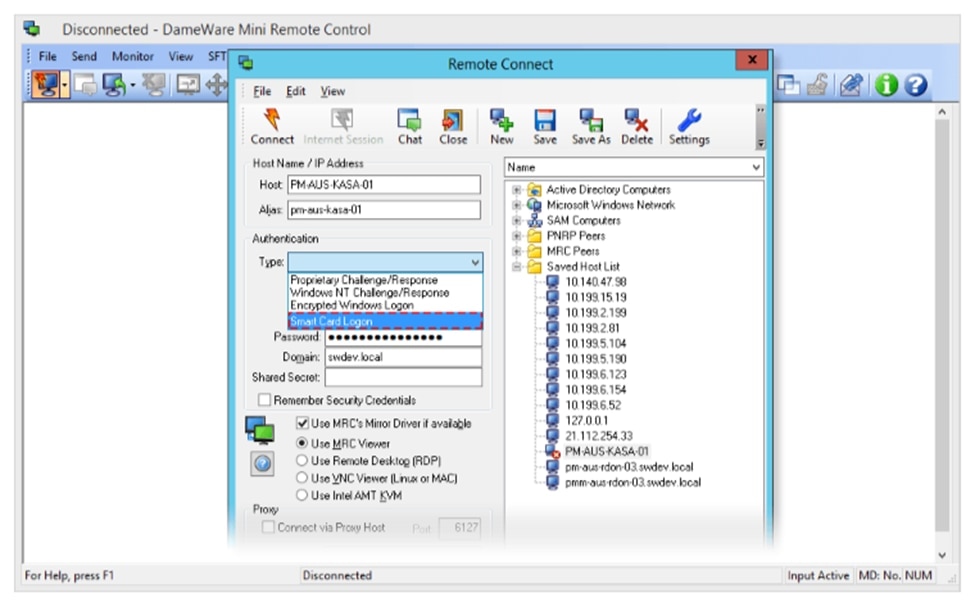Viewport: 975px width, 606px height.
Task: Click the Alias input field
Action: click(x=384, y=209)
